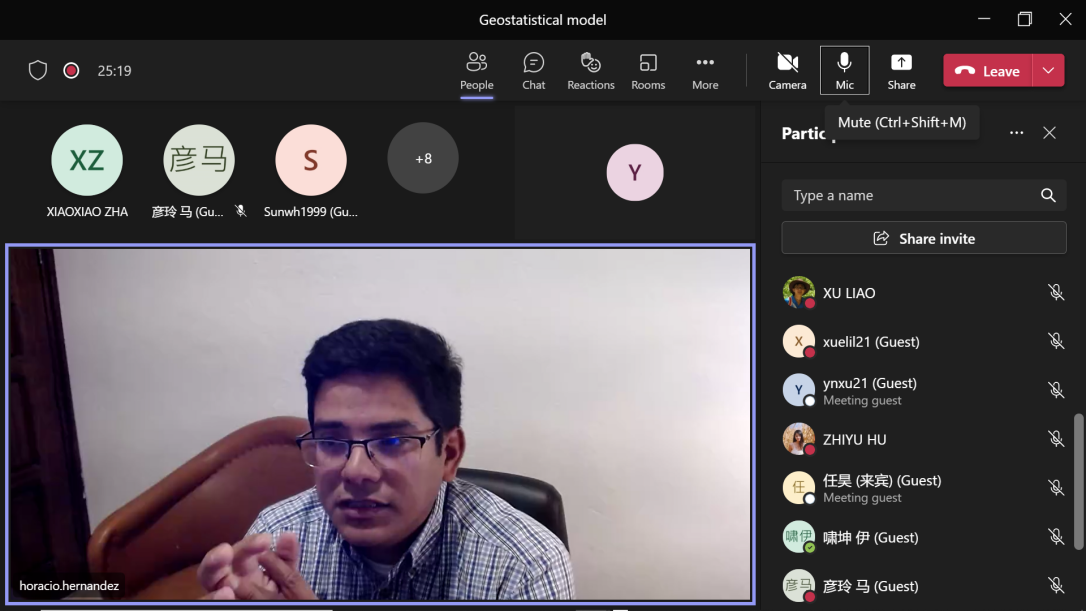
Task: Leave the meeting
Action: 988,71
